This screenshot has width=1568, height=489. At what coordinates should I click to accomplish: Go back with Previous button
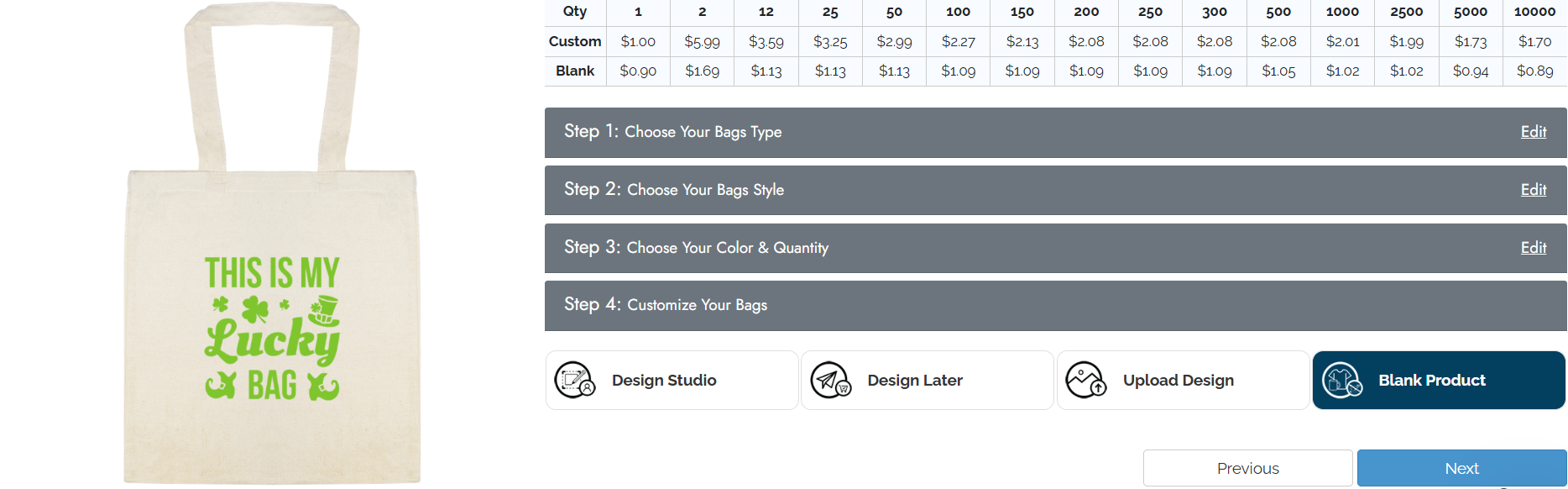pyautogui.click(x=1247, y=468)
